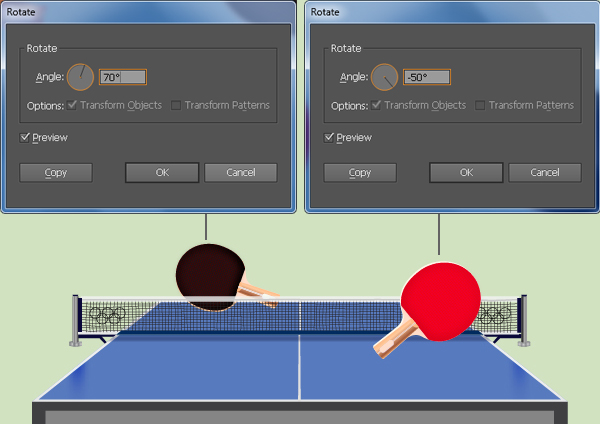This screenshot has width=600, height=424.
Task: Click Copy in the right Rotate dialog
Action: (360, 173)
